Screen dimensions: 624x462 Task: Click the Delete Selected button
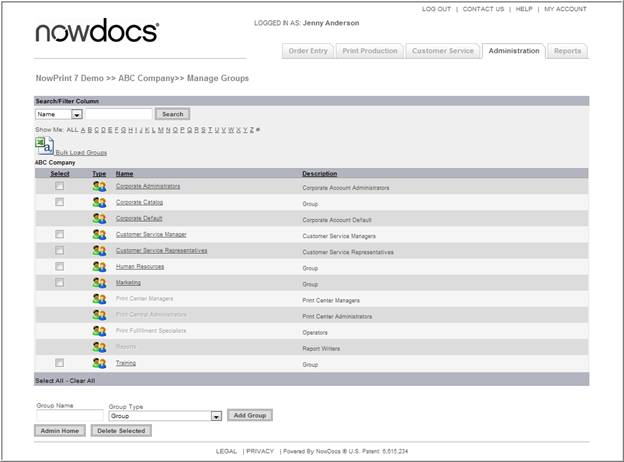tap(121, 431)
